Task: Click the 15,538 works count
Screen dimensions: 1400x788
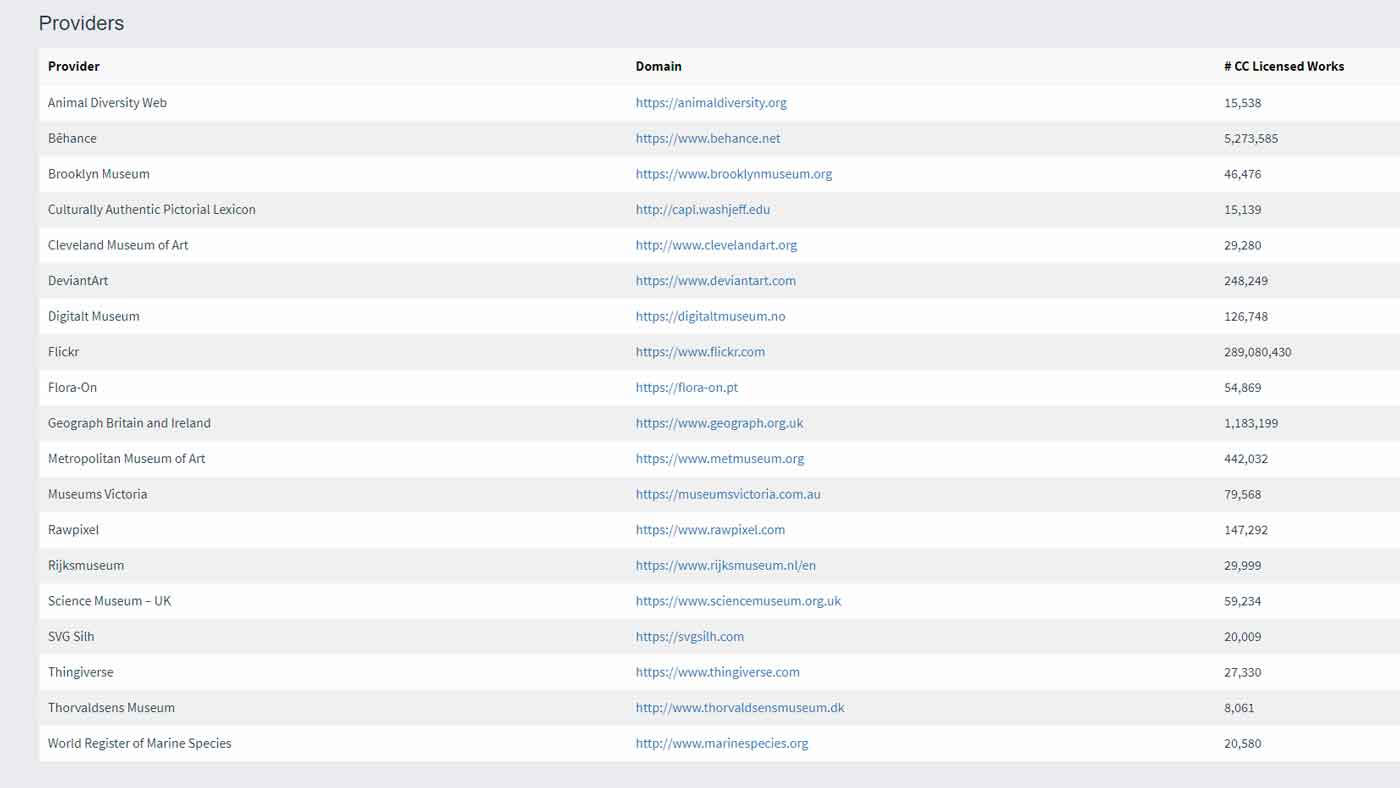Action: [1243, 103]
